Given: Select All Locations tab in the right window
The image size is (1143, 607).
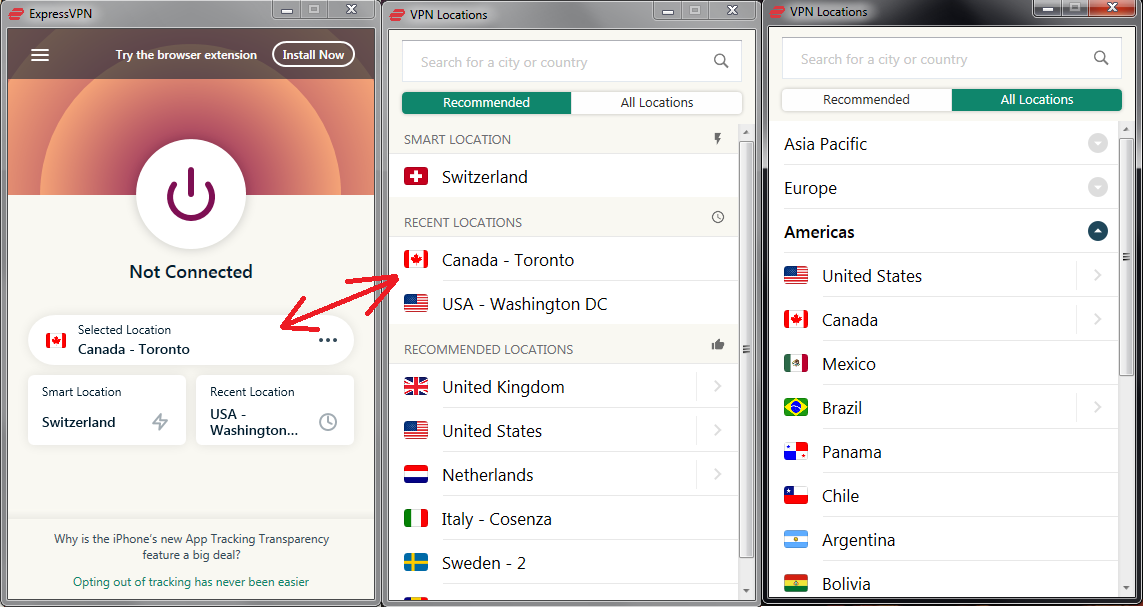Looking at the screenshot, I should [x=1037, y=100].
